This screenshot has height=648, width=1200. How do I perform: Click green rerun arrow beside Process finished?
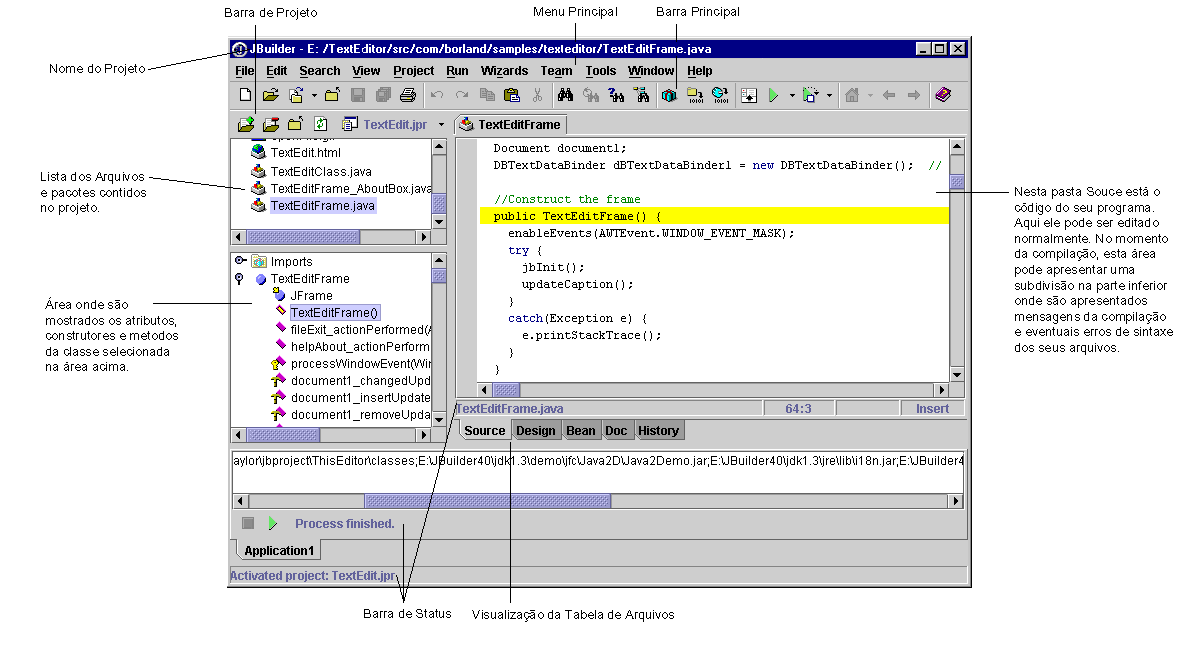pyautogui.click(x=272, y=523)
